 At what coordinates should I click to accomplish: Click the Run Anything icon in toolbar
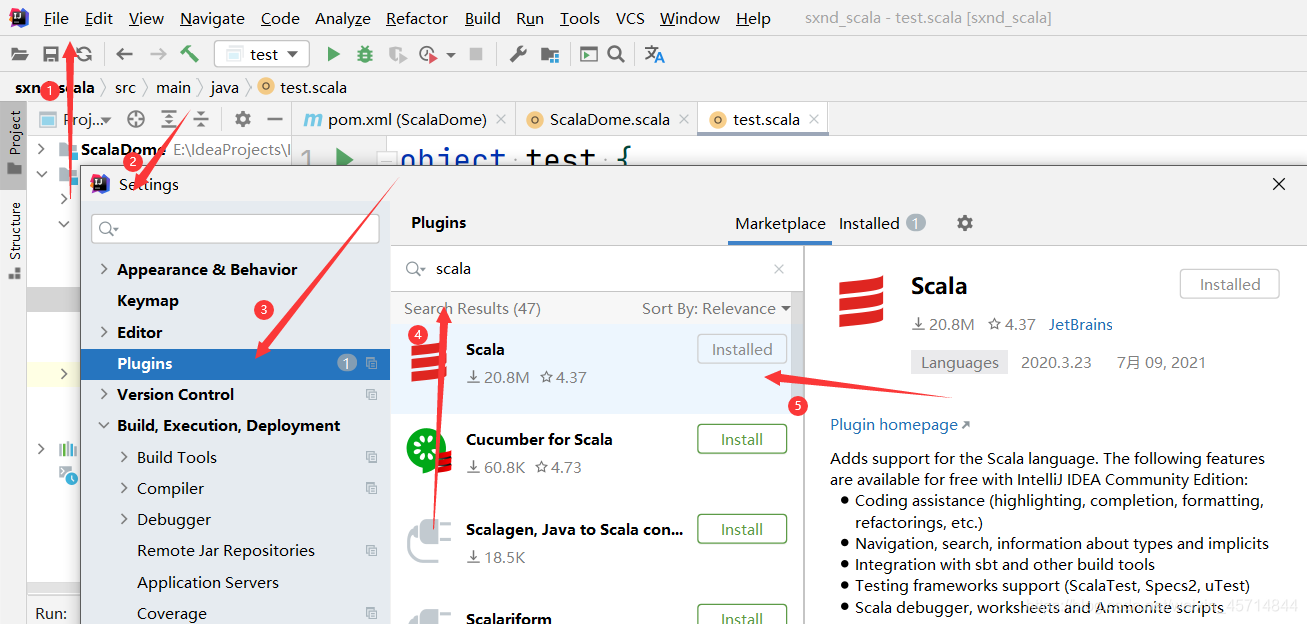[x=589, y=54]
